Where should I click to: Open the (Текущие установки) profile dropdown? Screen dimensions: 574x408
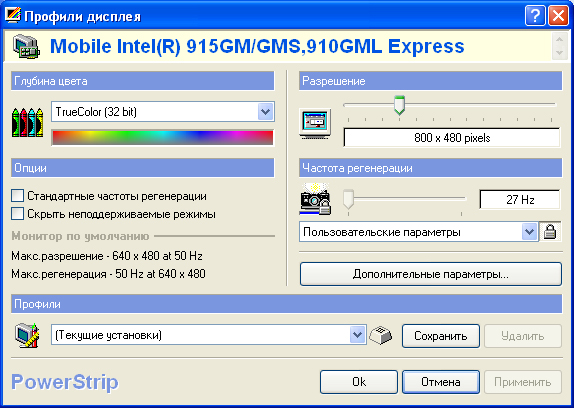click(x=357, y=334)
